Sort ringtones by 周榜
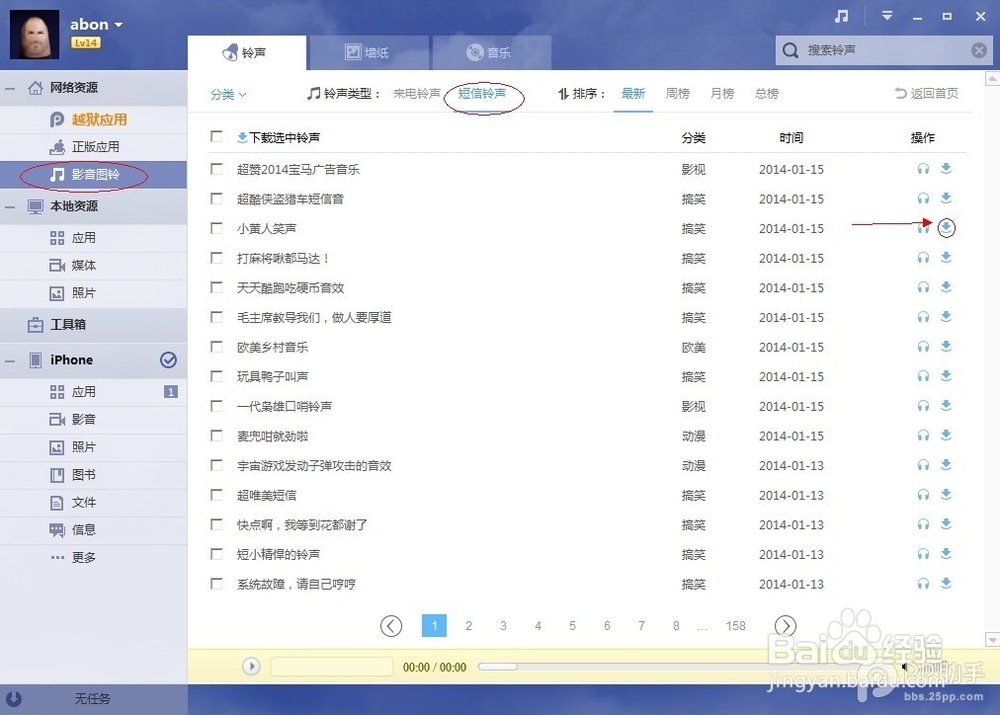The image size is (1000, 715). click(677, 93)
